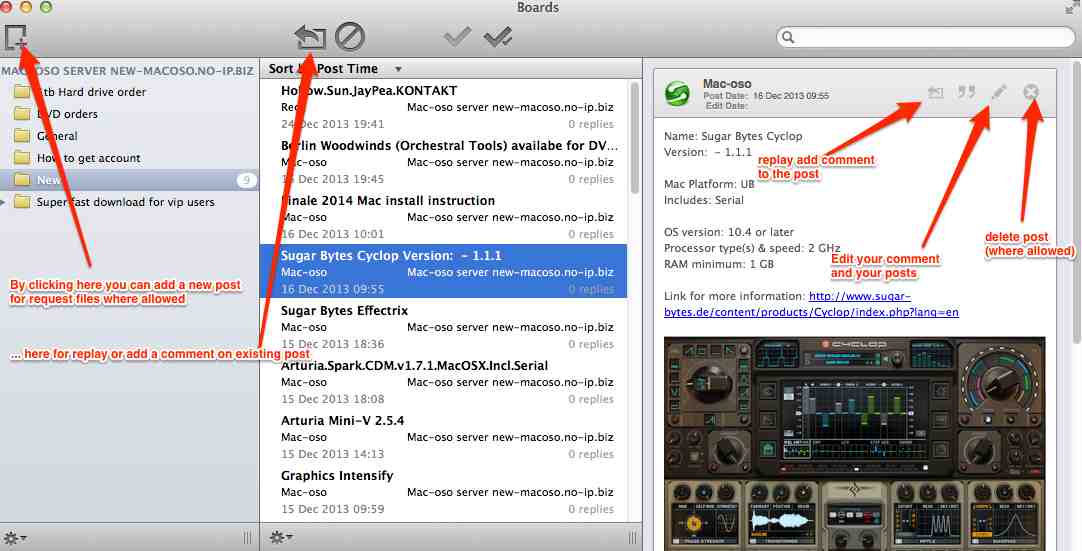
Task: Click the sidebar resize grip handle icon
Action: click(x=247, y=538)
